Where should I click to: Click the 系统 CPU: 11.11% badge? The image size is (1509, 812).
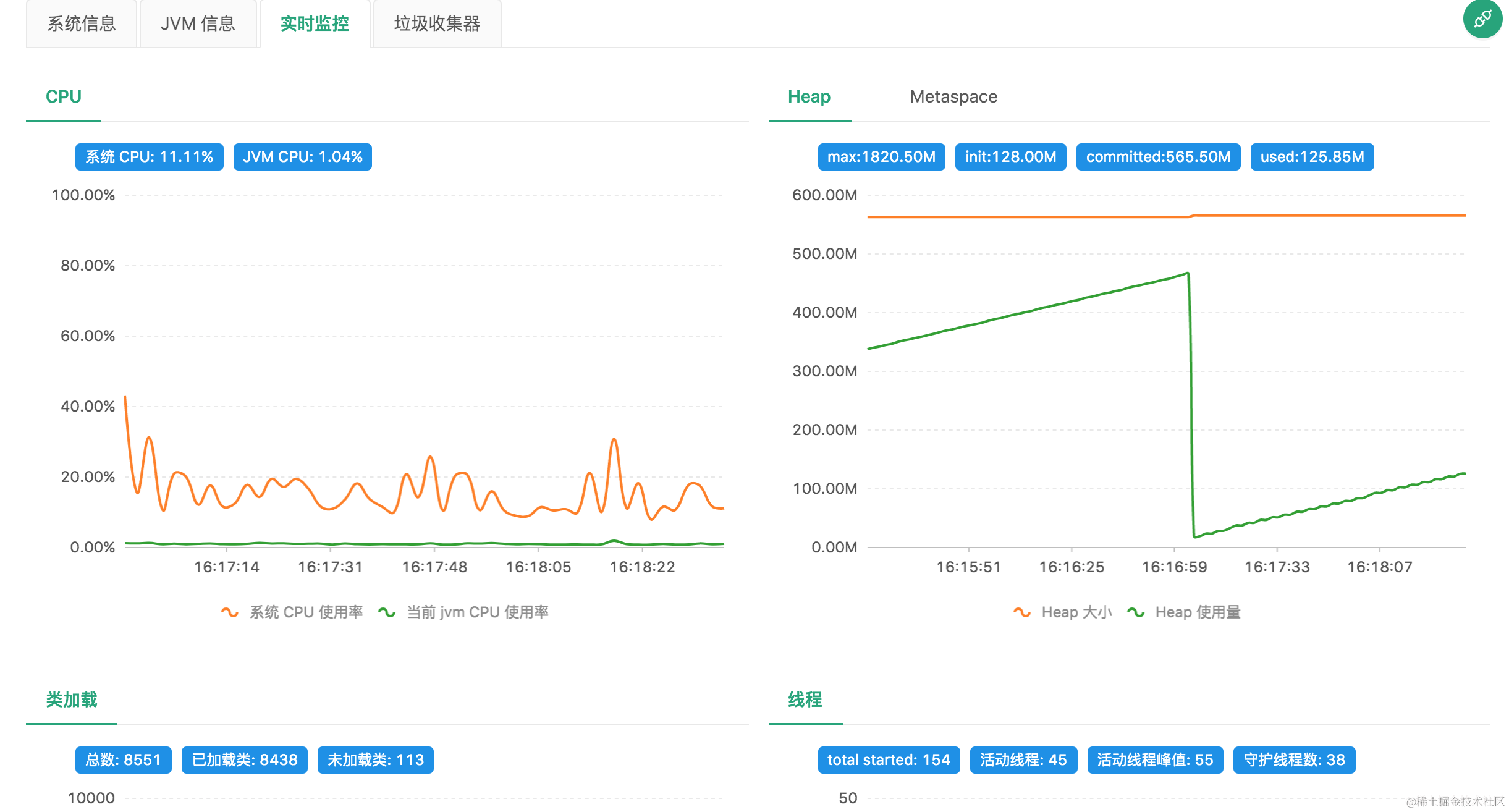(149, 156)
